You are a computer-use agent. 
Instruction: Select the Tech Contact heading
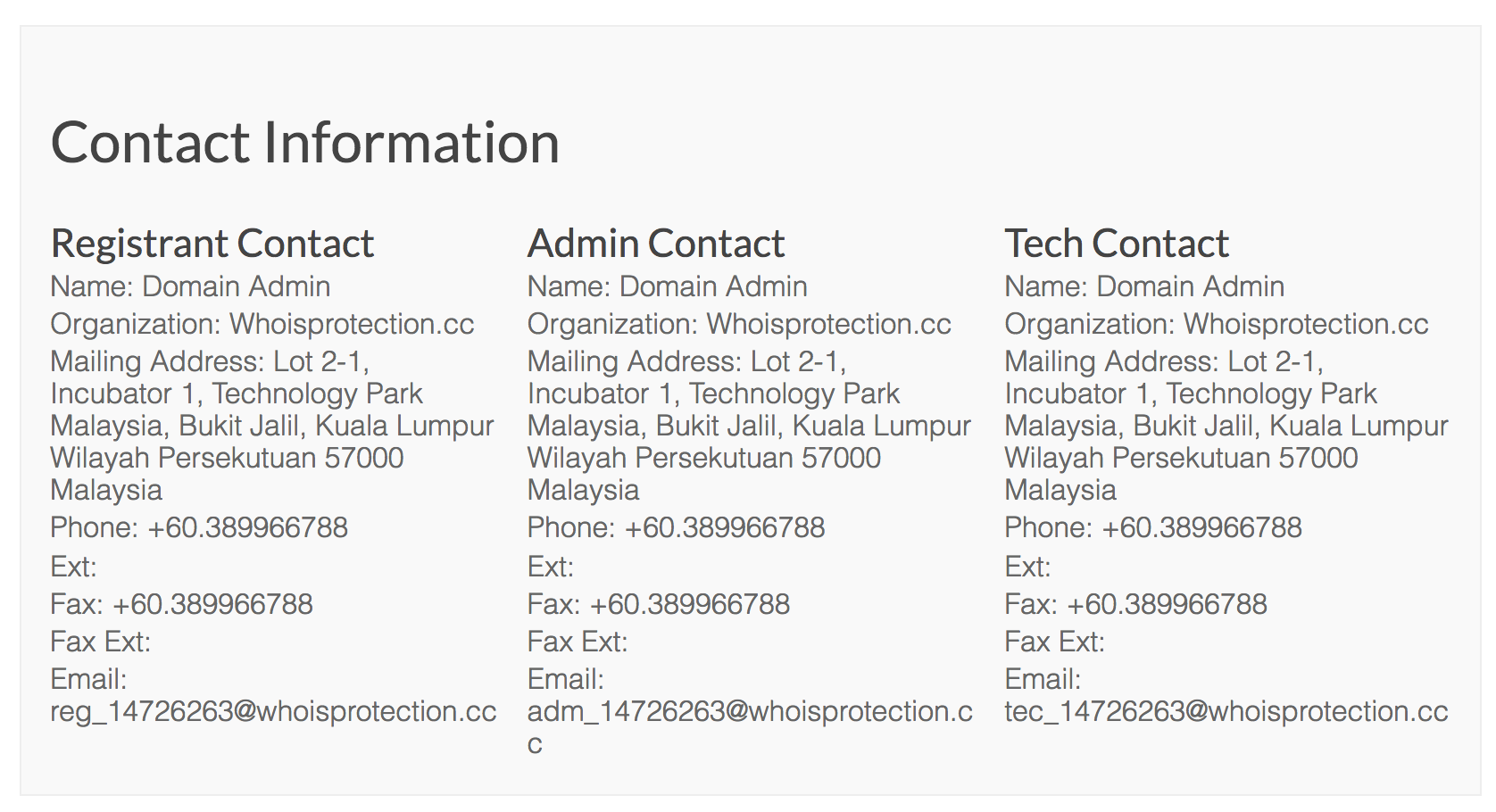click(1117, 244)
